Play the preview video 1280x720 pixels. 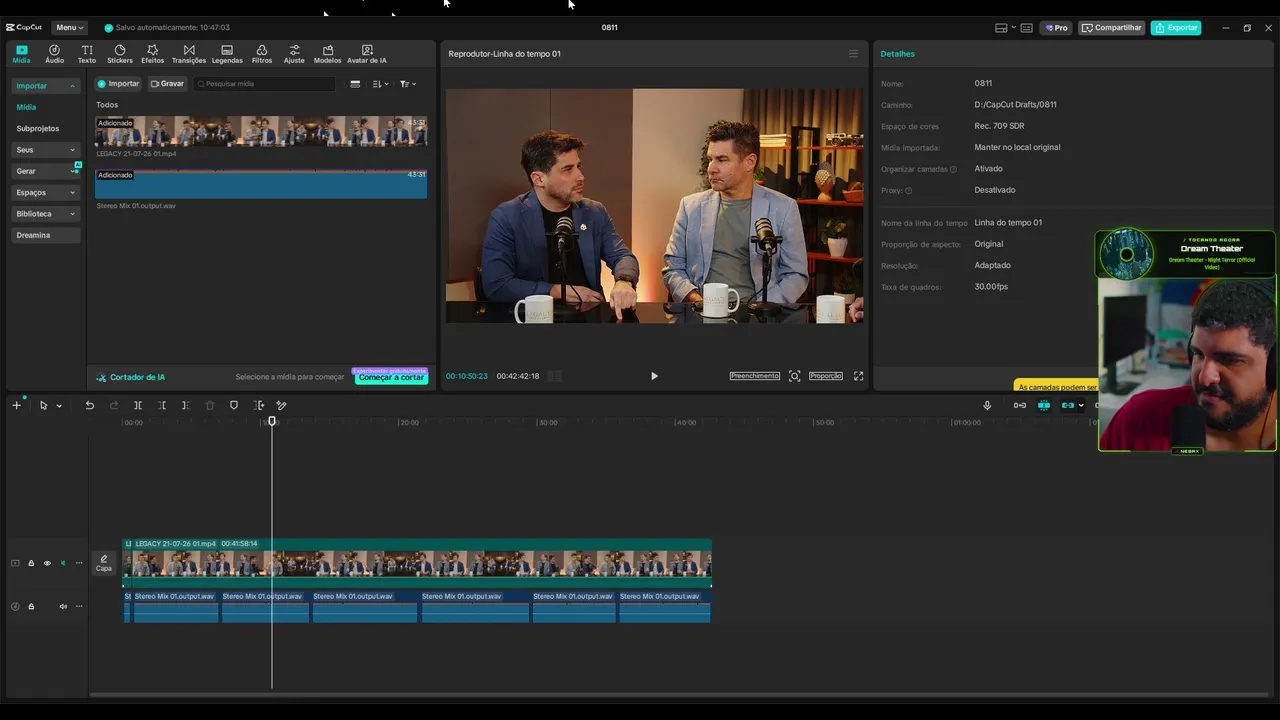click(x=654, y=376)
